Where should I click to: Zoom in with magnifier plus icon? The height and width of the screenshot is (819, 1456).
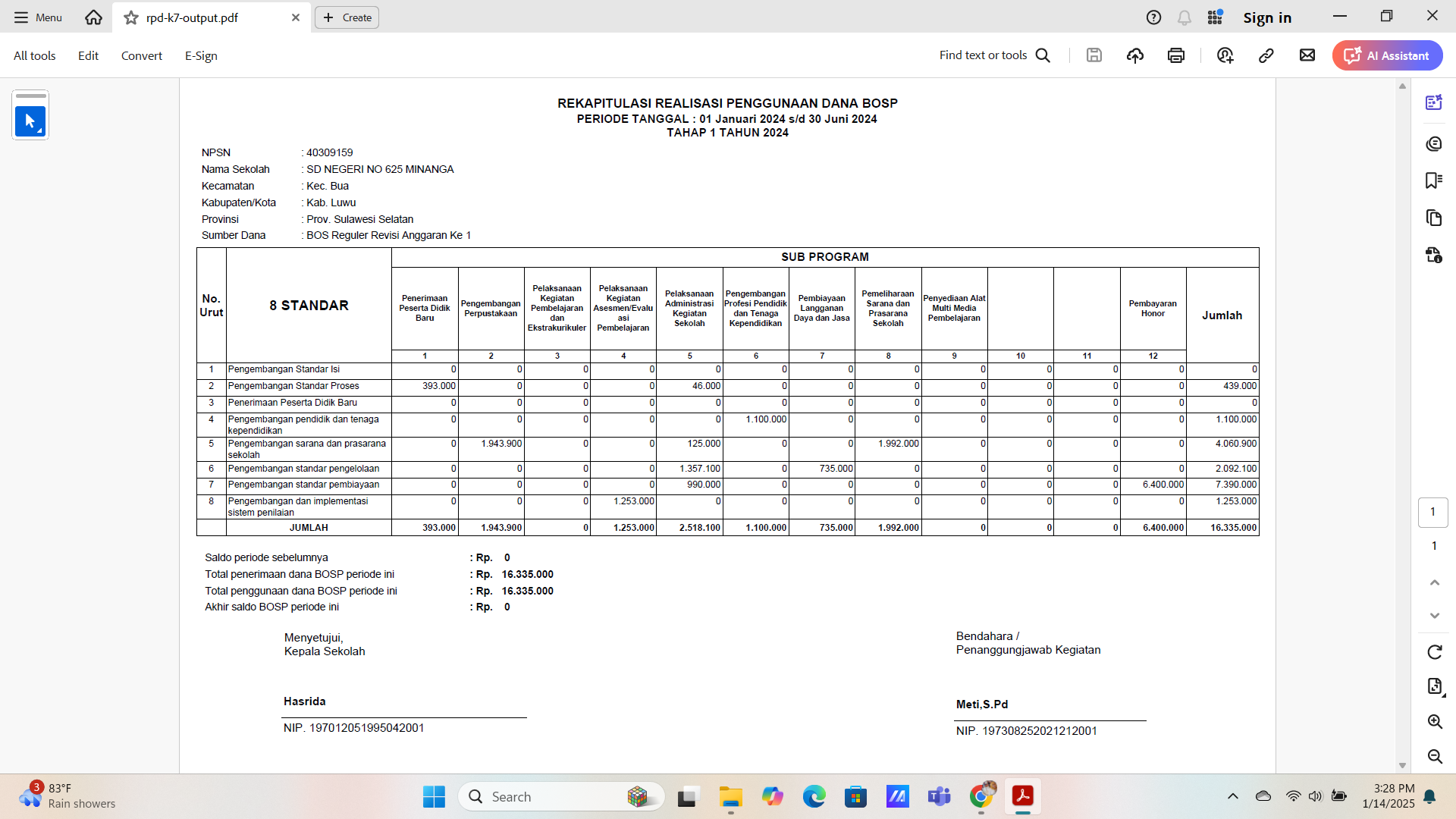tap(1434, 721)
